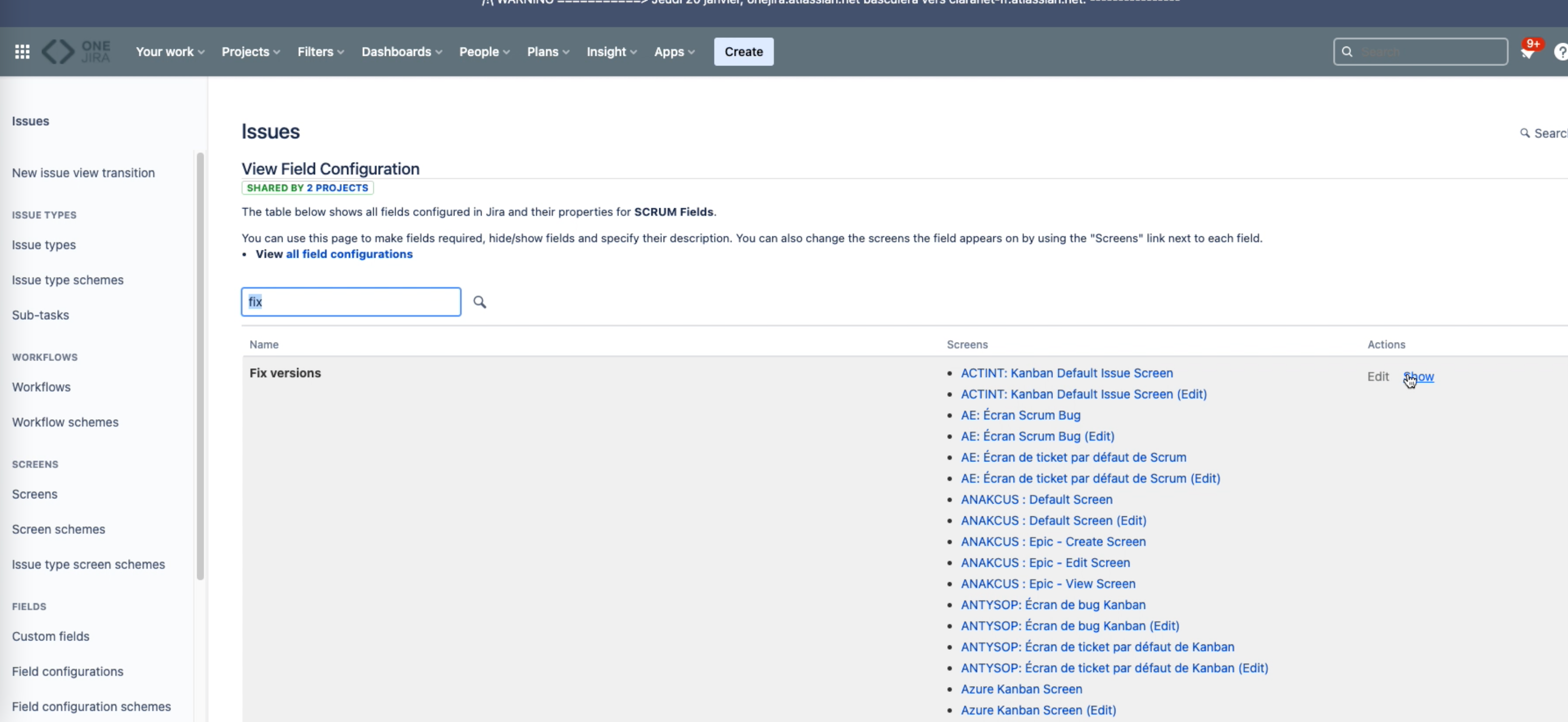1568x722 pixels.
Task: Open the Dashboards menu
Action: (x=402, y=52)
